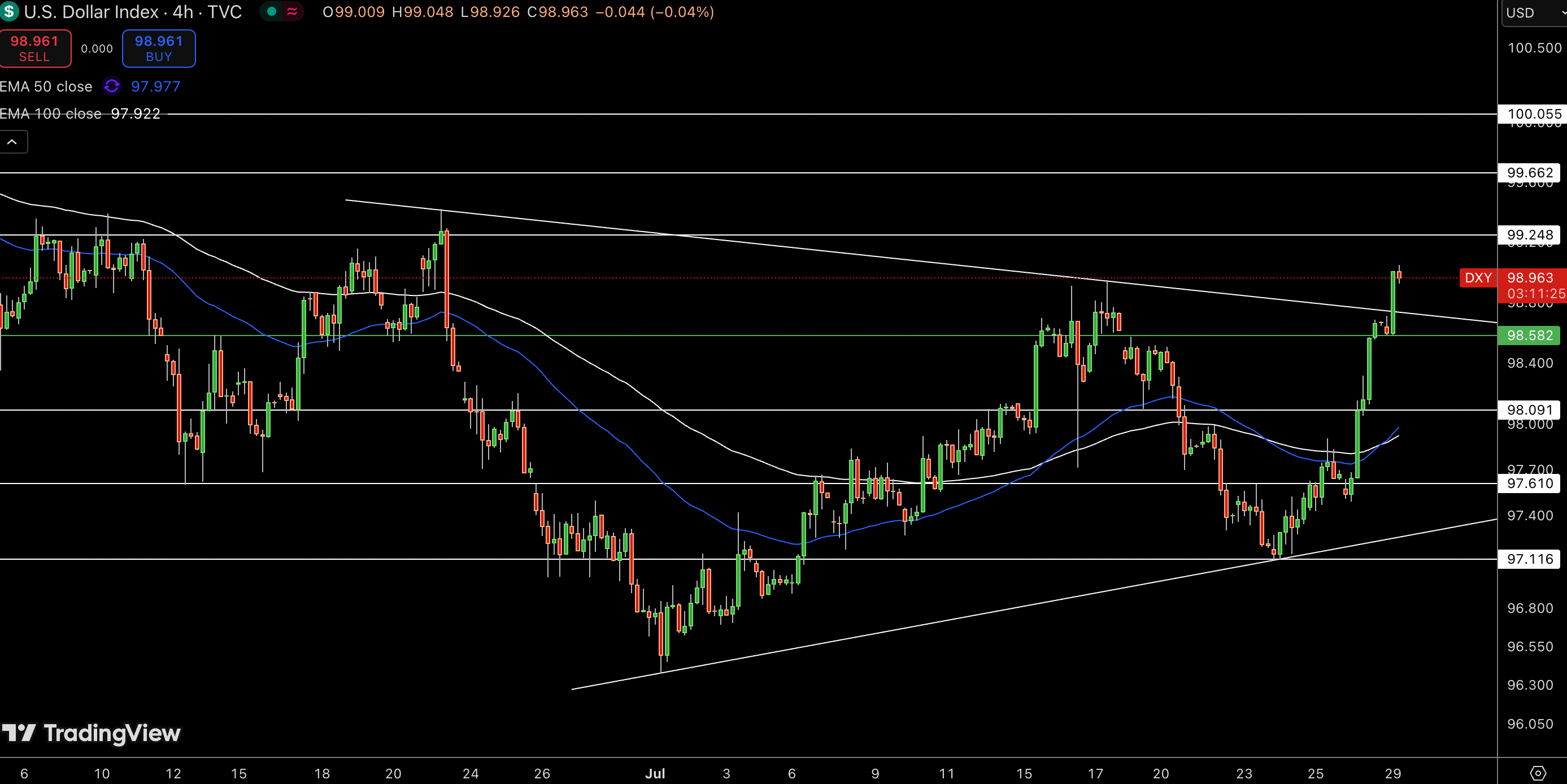The height and width of the screenshot is (784, 1567).
Task: Click the spread value 0.000
Action: [x=97, y=49]
